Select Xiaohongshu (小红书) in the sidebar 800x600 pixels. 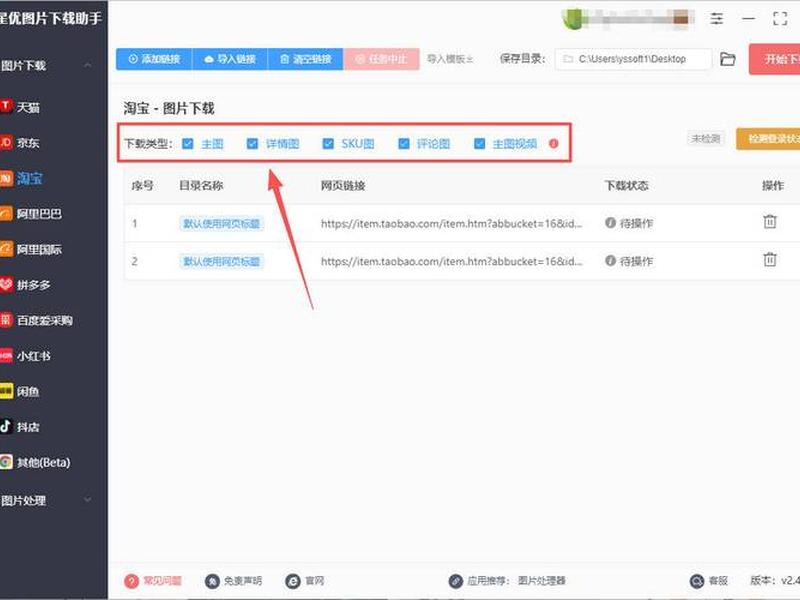point(26,356)
